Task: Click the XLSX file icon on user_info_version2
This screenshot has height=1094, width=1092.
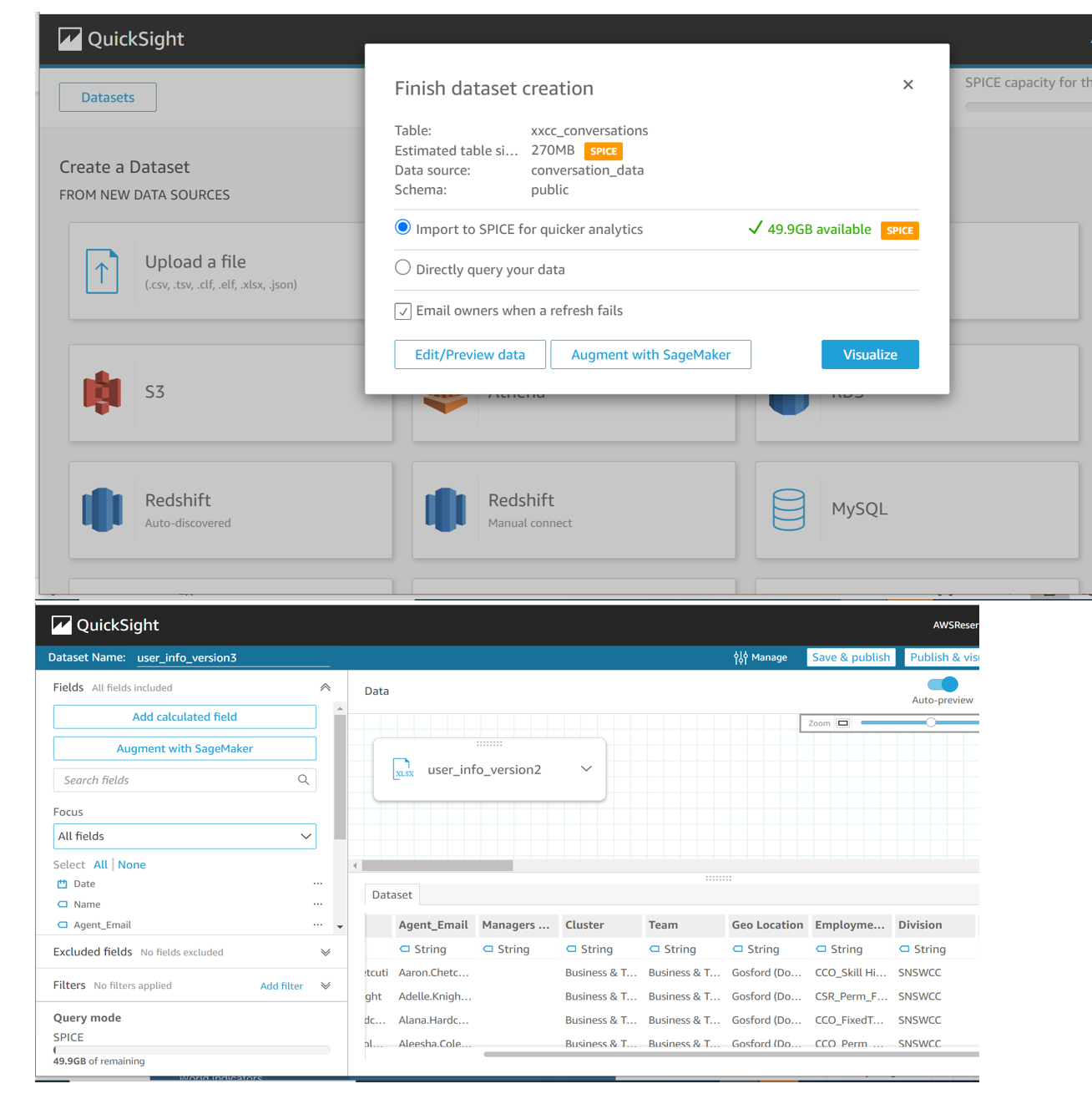Action: (x=403, y=769)
